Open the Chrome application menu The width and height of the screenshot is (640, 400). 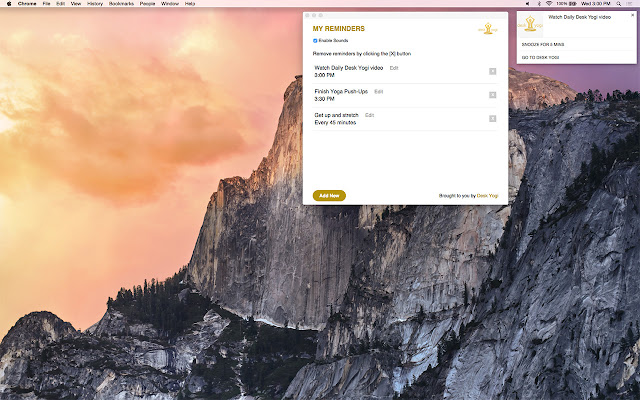(x=27, y=4)
